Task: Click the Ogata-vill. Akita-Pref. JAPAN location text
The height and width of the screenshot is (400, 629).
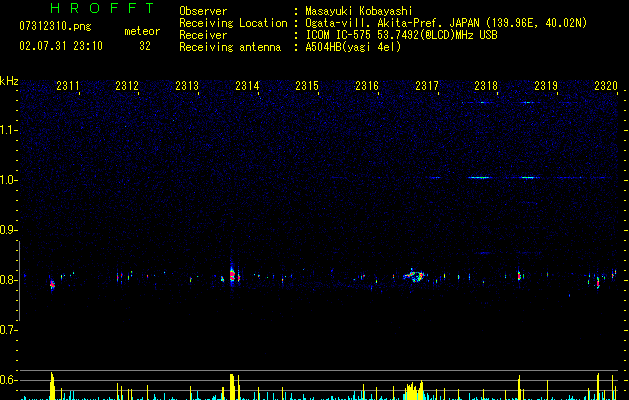Action: [446, 23]
